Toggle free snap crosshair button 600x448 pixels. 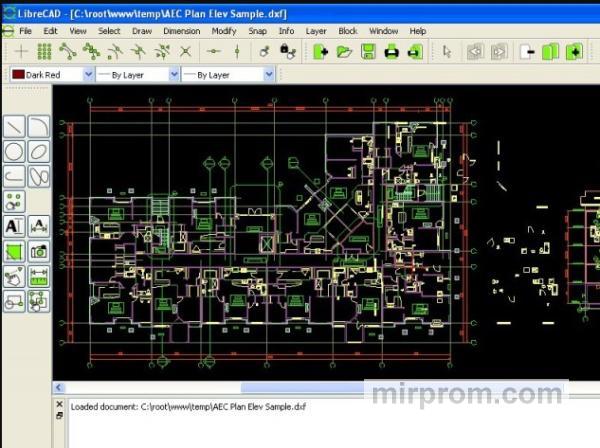(x=20, y=51)
